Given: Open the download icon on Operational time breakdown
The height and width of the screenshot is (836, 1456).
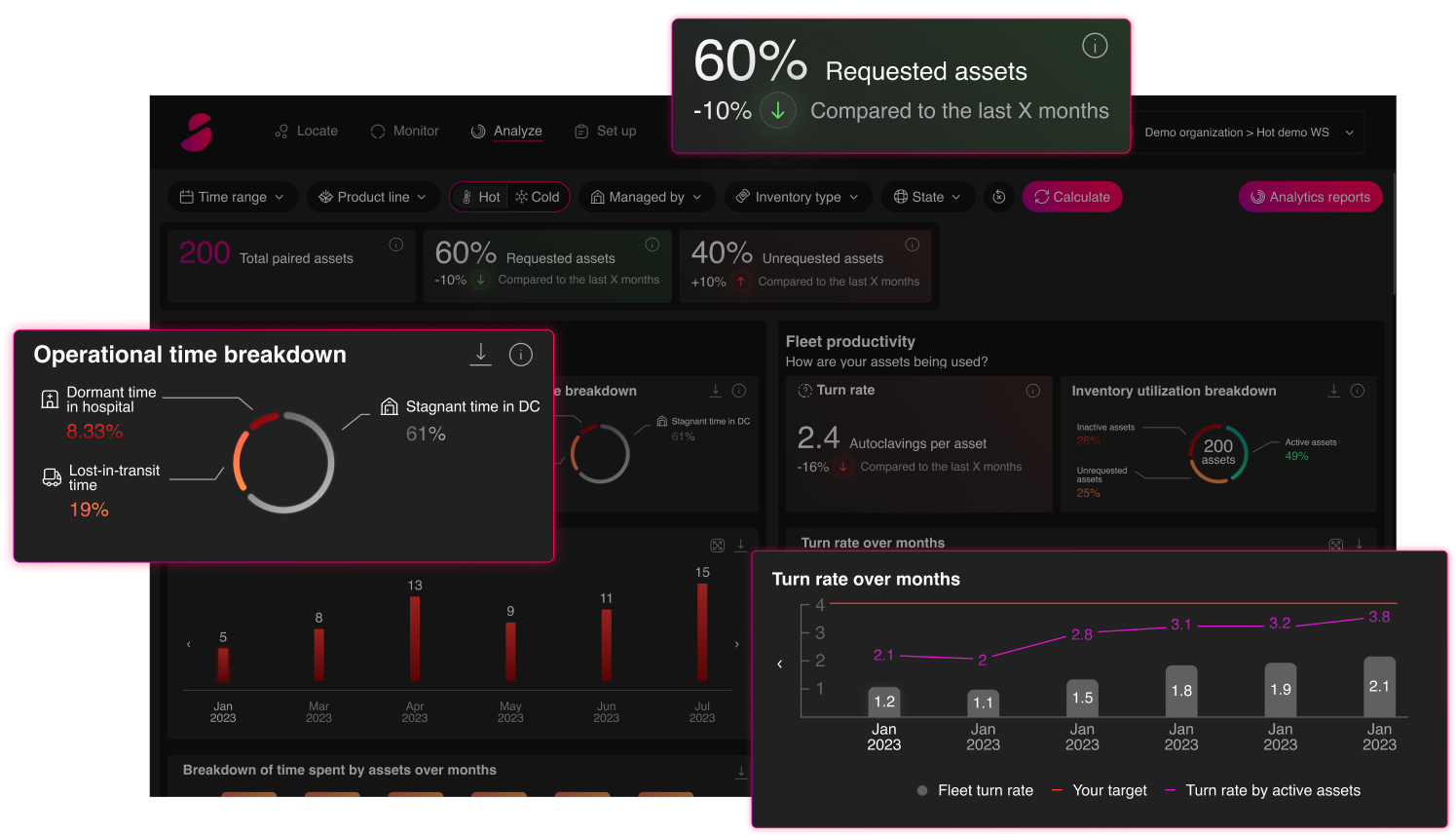Looking at the screenshot, I should pos(480,355).
